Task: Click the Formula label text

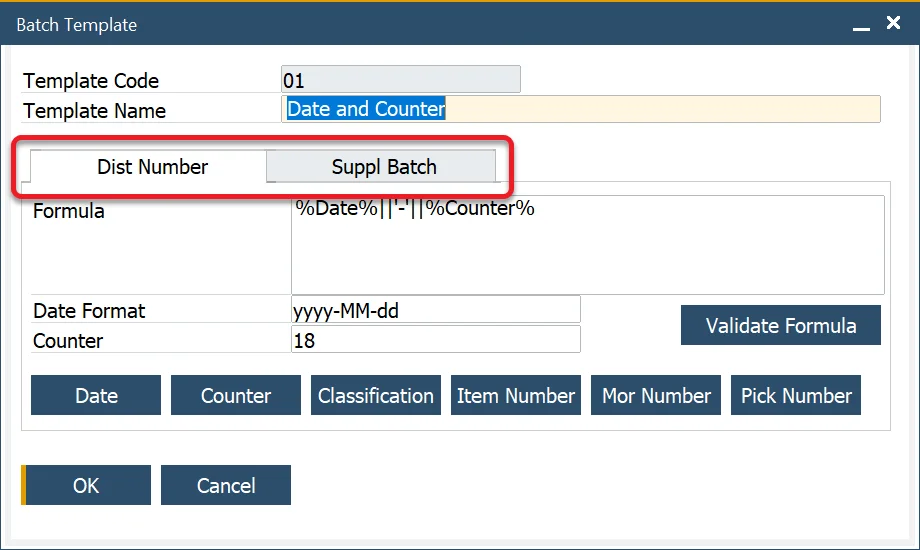Action: tap(69, 211)
